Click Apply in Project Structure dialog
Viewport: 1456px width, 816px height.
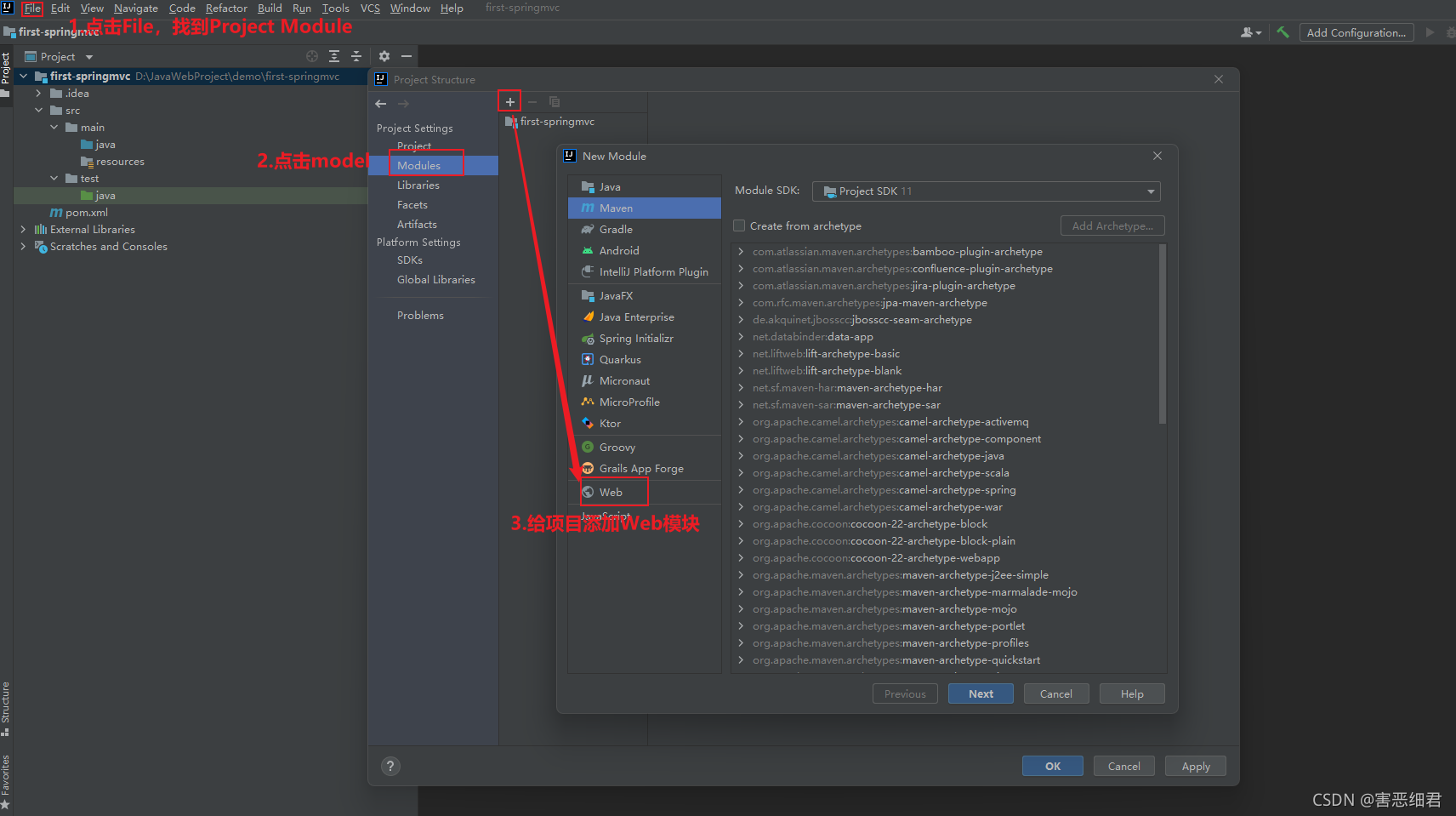pos(1196,766)
